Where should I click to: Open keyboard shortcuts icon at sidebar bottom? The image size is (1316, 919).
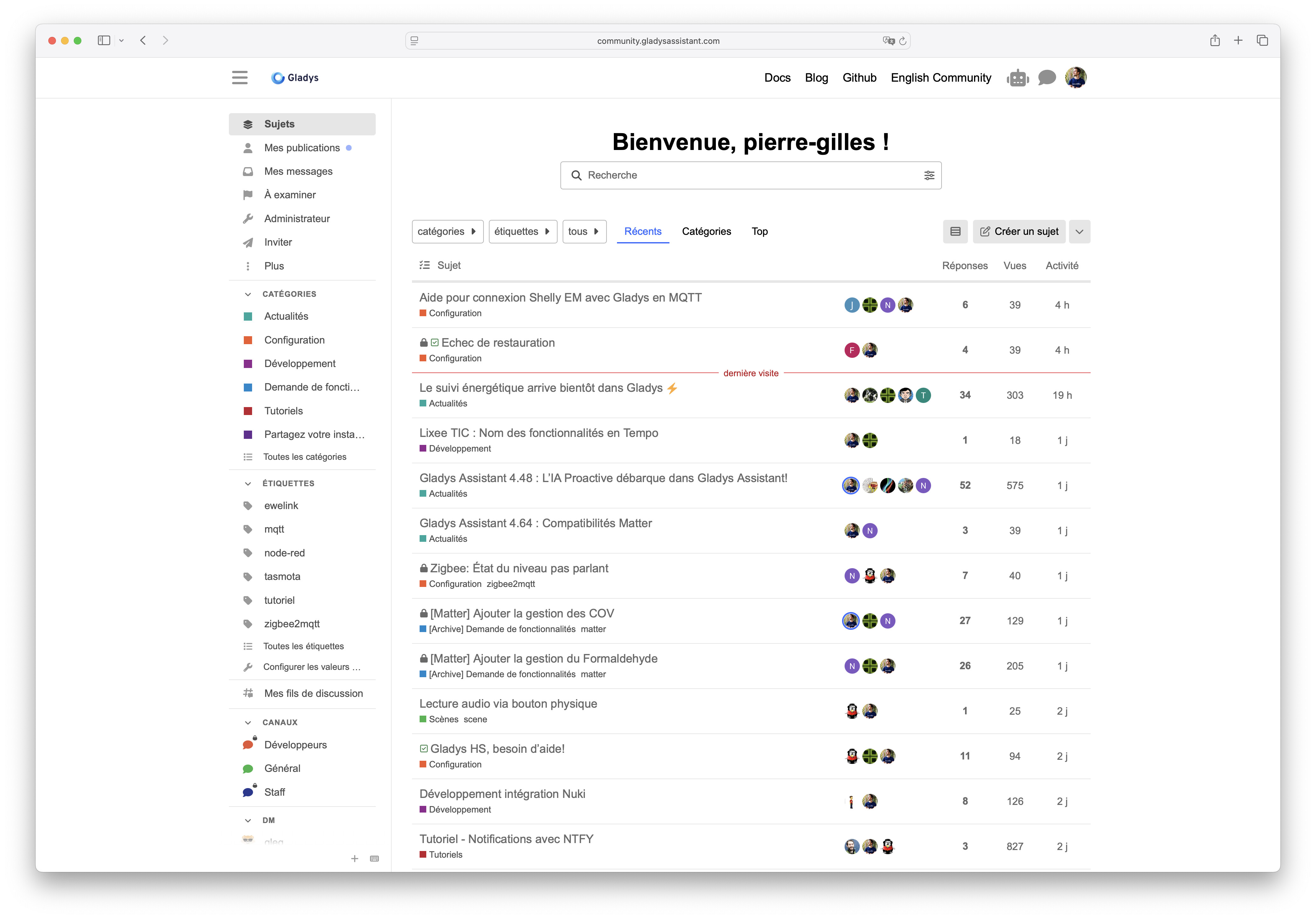click(x=375, y=858)
